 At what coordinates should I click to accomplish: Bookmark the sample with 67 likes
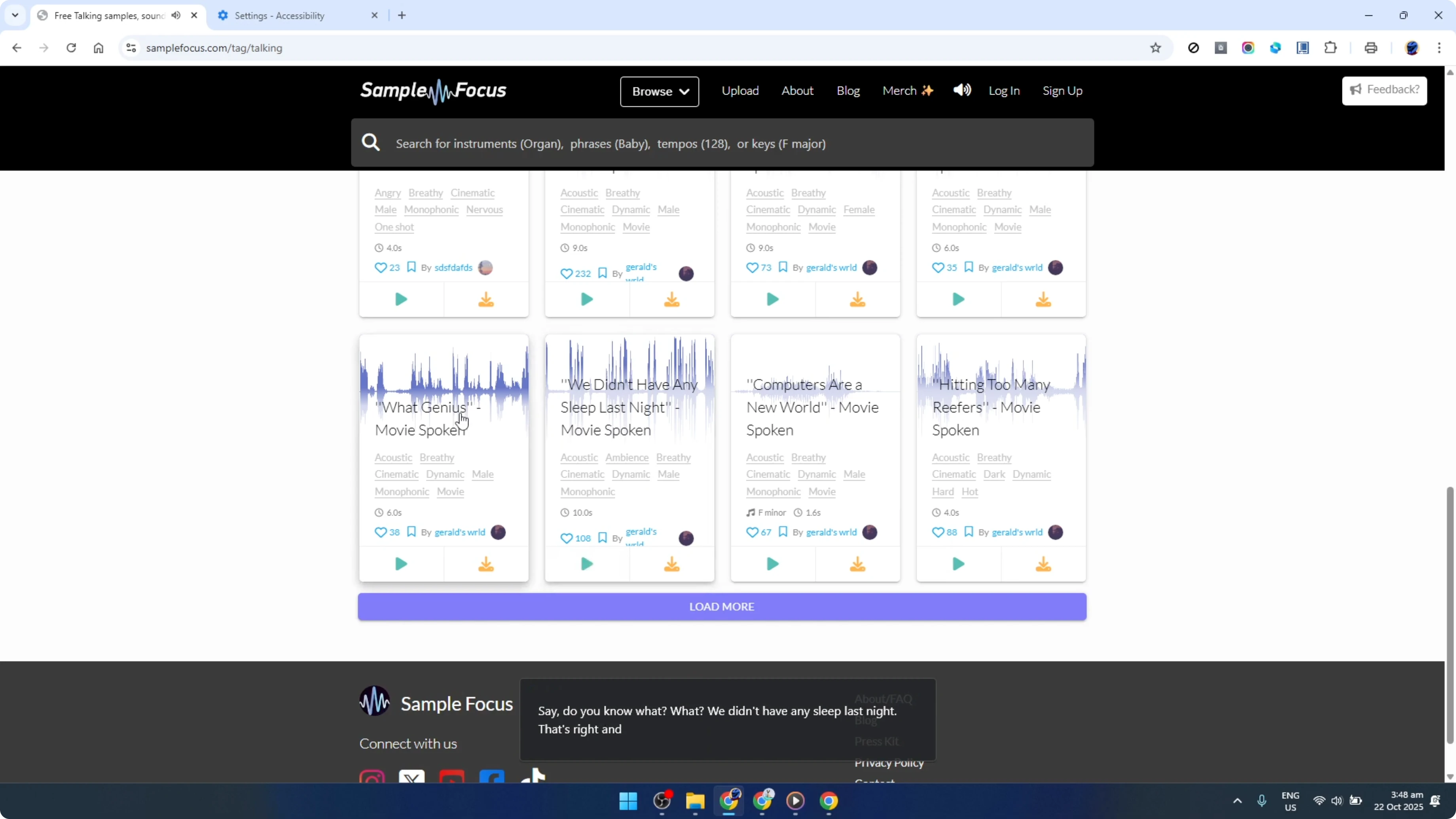pyautogui.click(x=783, y=532)
